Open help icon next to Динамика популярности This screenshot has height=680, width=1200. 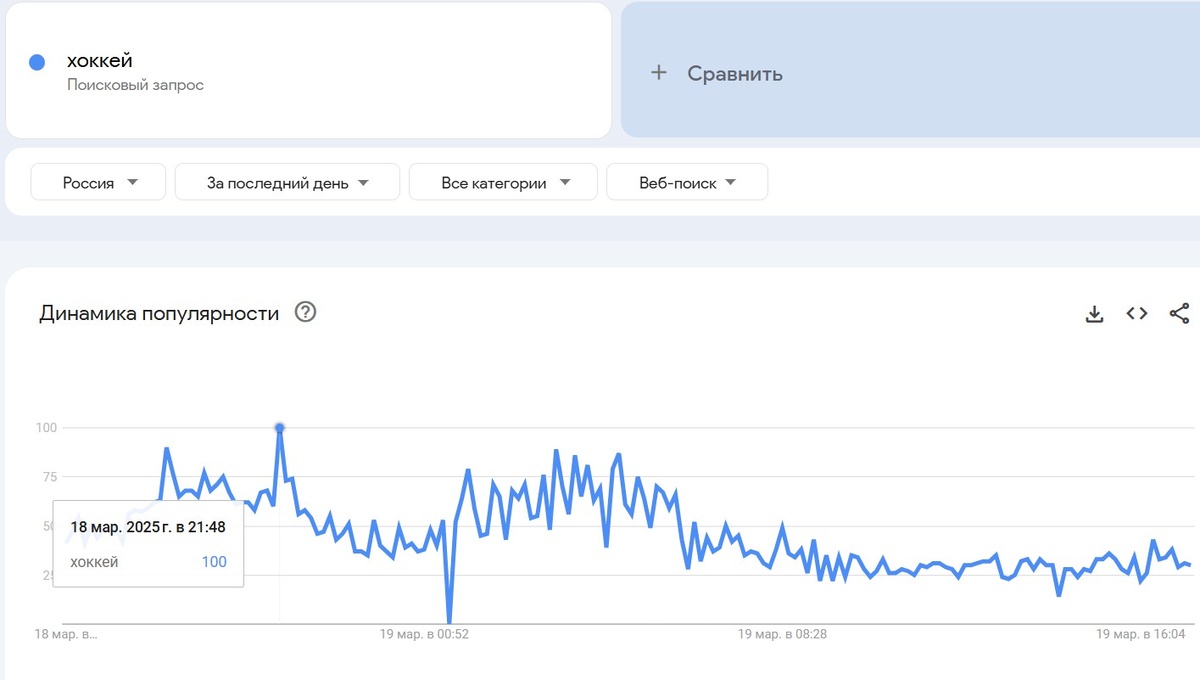305,312
